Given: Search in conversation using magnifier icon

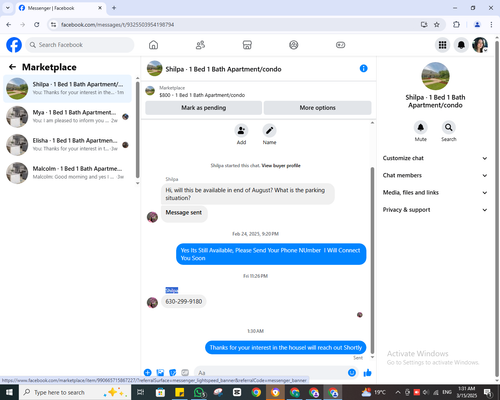Looking at the screenshot, I should tap(449, 127).
